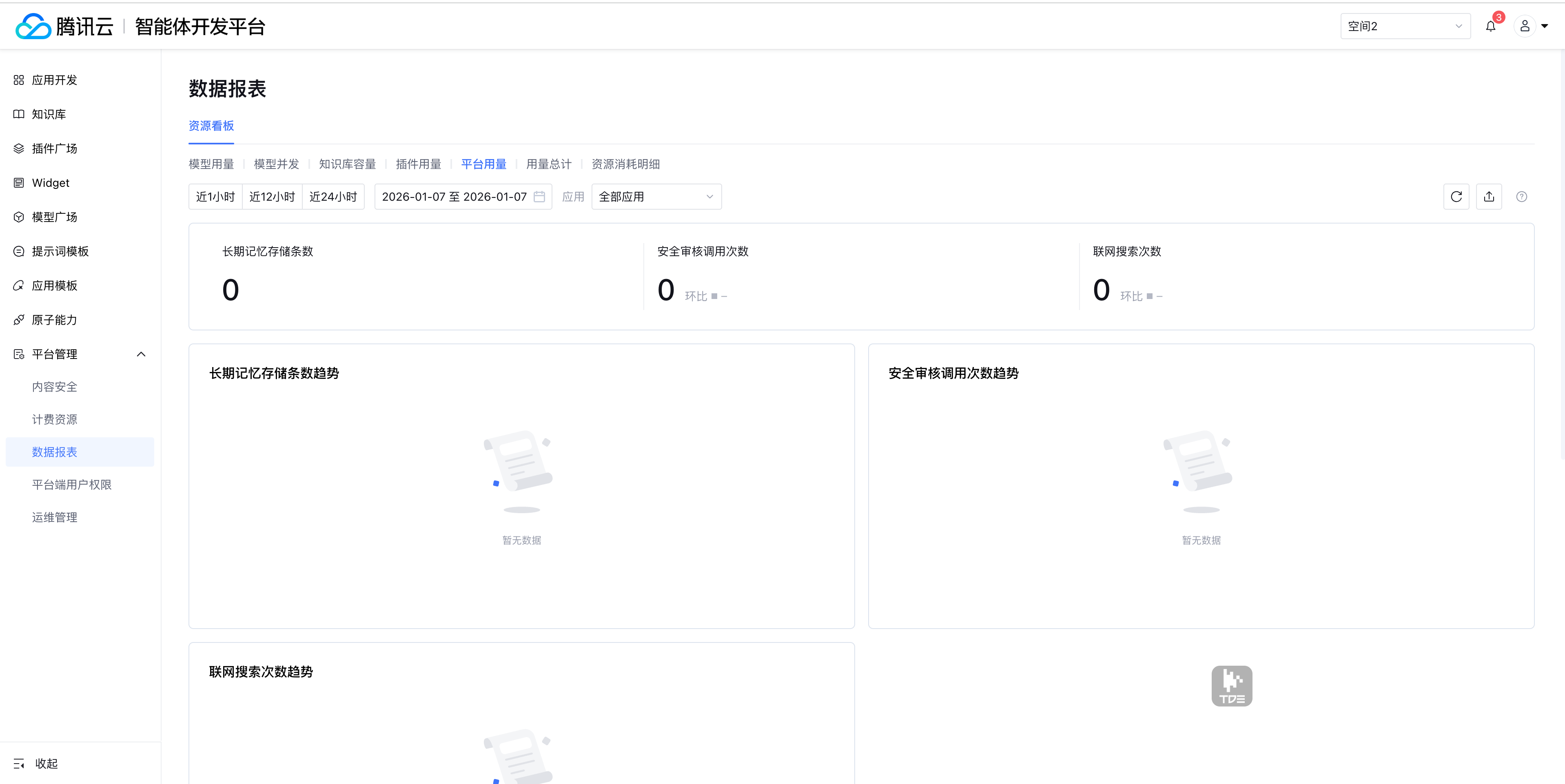This screenshot has height=784, width=1565.
Task: Click the user avatar icon
Action: coord(1524,26)
